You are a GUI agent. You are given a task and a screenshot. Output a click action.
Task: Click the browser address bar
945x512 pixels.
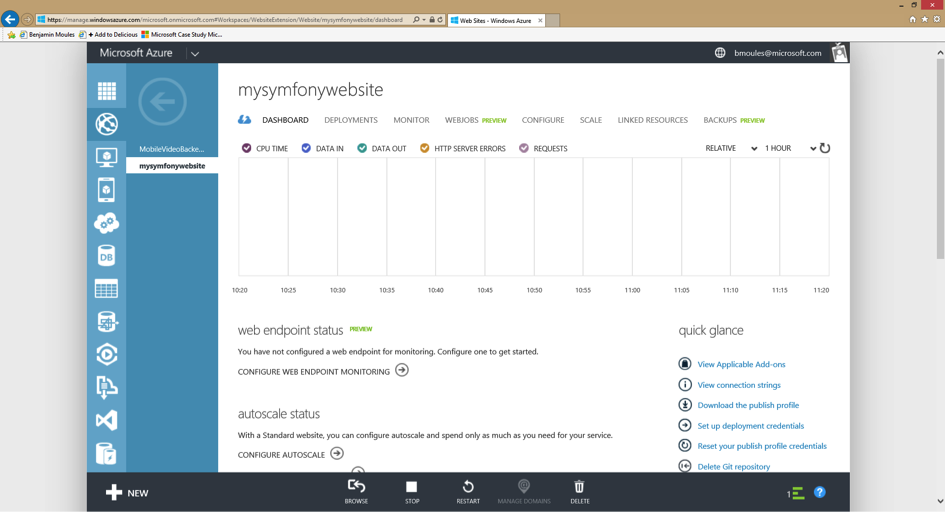tap(224, 20)
